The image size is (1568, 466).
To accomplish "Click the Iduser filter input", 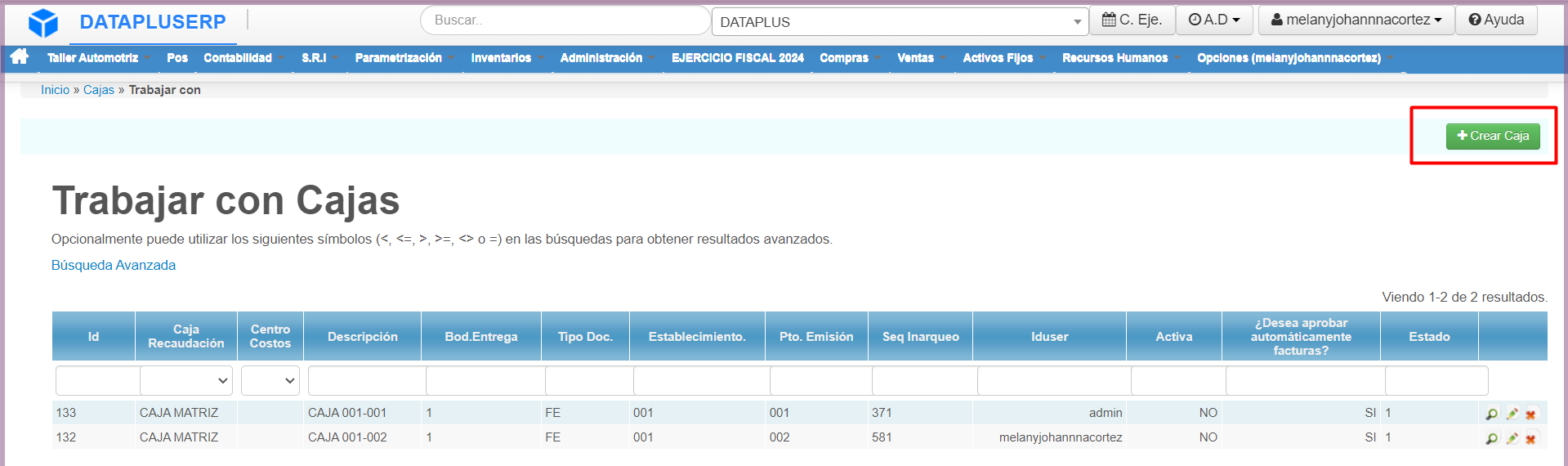I will [x=1054, y=381].
